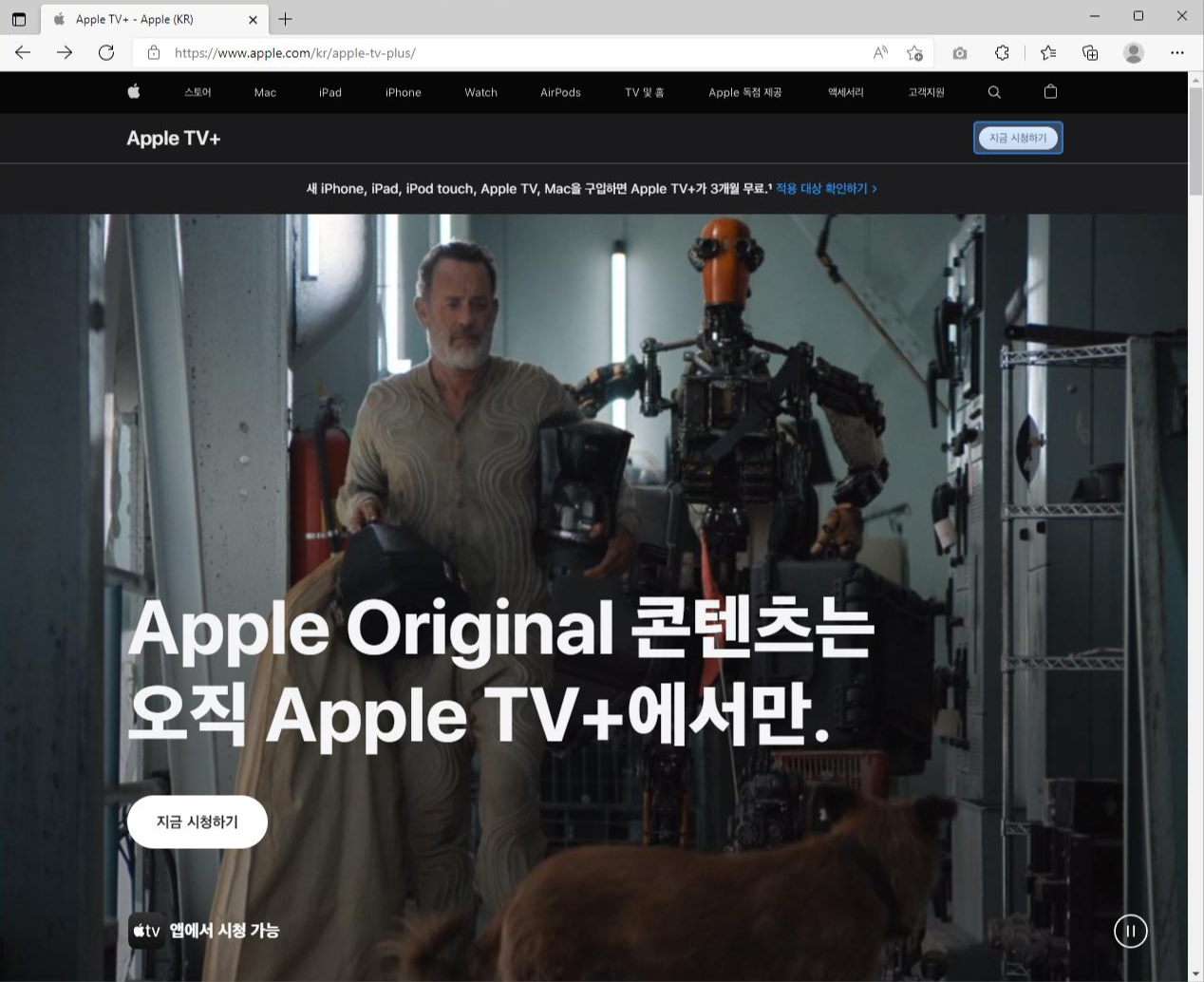Open the search magnifier icon
Screen dimensions: 1204x982
[x=994, y=92]
